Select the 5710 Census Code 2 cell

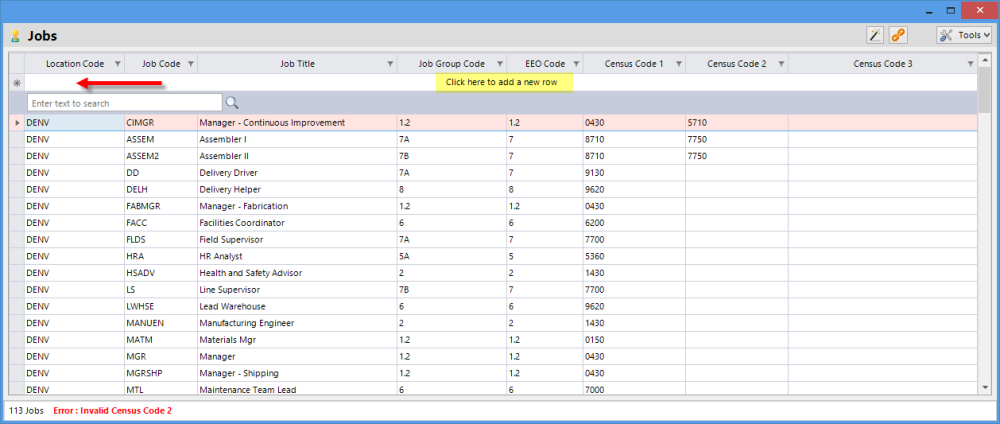coord(737,122)
